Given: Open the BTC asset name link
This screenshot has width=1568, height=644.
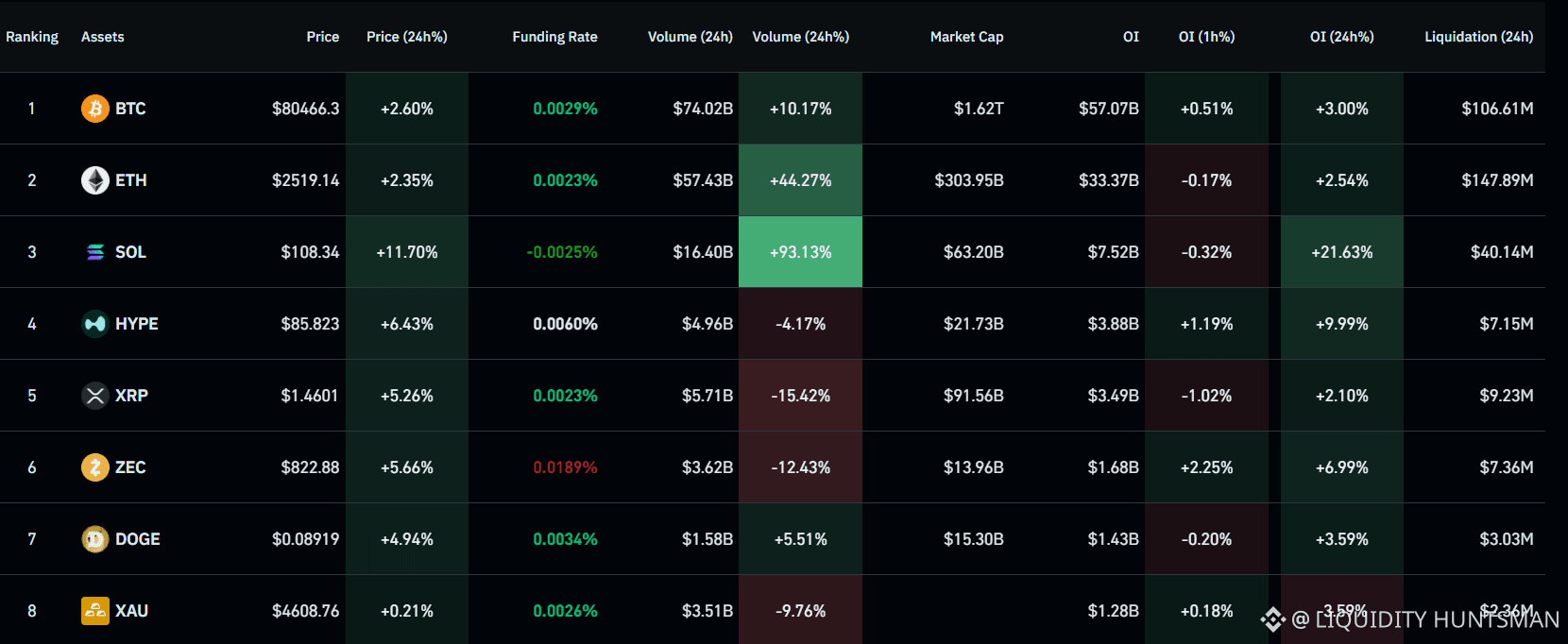Looking at the screenshot, I should (130, 109).
